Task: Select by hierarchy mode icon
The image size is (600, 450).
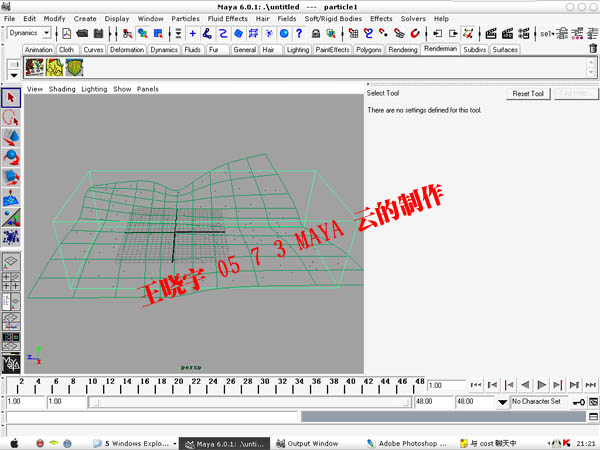Action: click(x=127, y=33)
